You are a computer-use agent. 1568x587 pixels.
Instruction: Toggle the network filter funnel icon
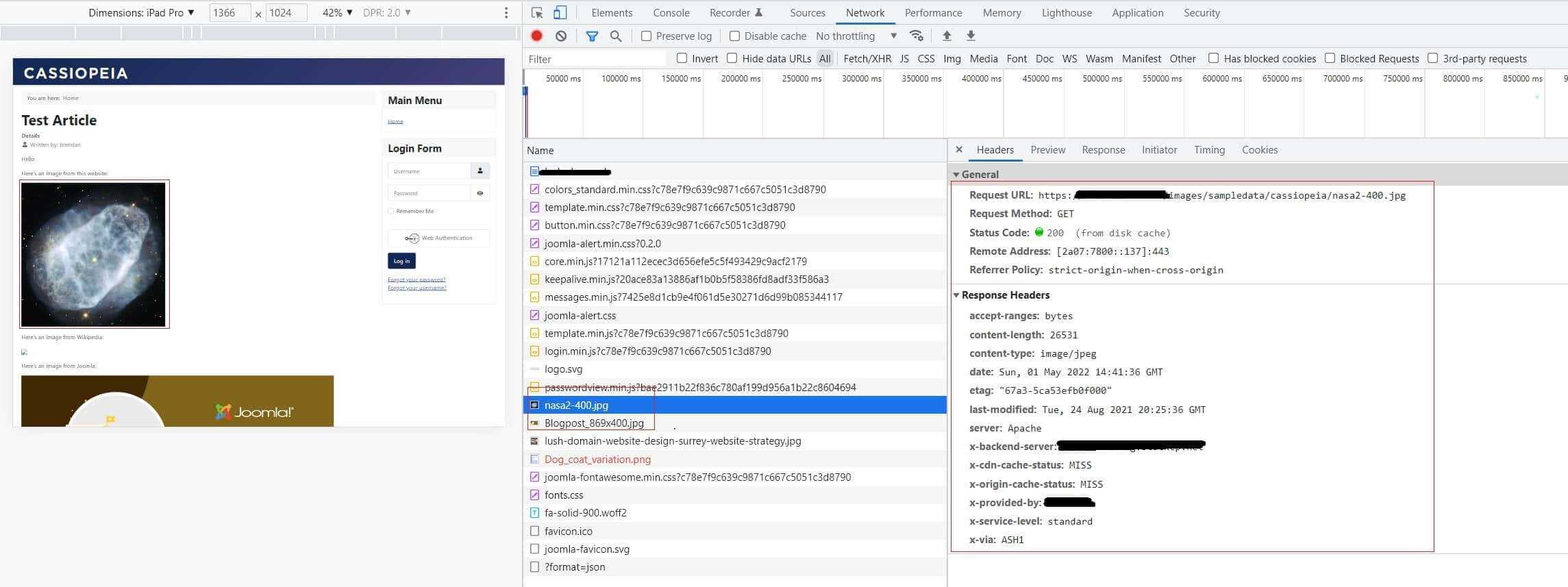(592, 36)
